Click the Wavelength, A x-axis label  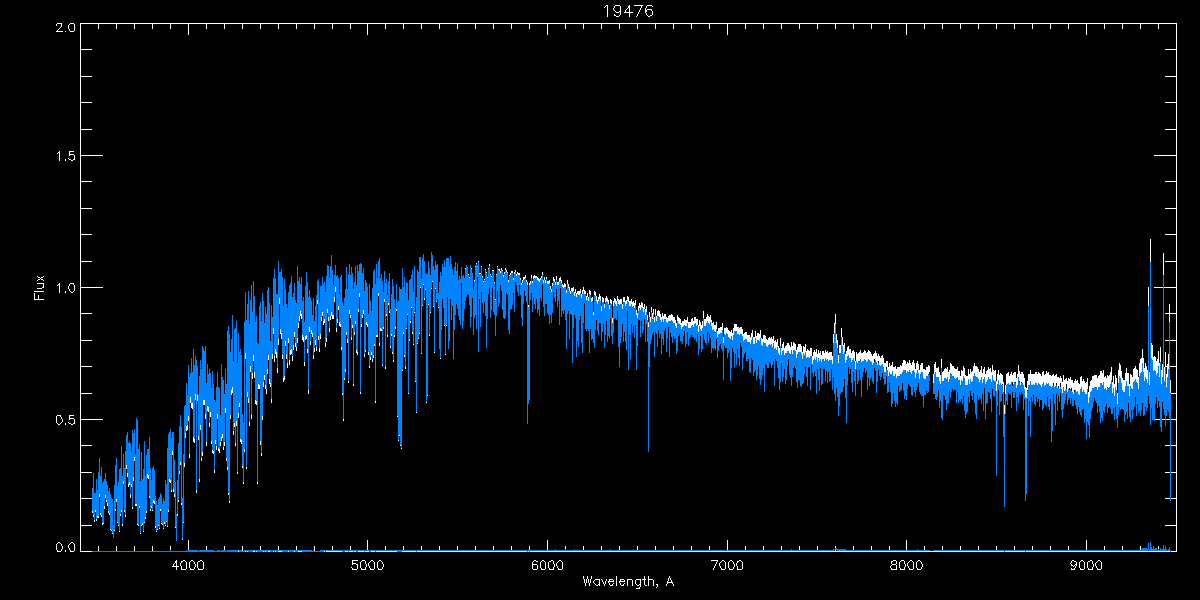[x=628, y=582]
